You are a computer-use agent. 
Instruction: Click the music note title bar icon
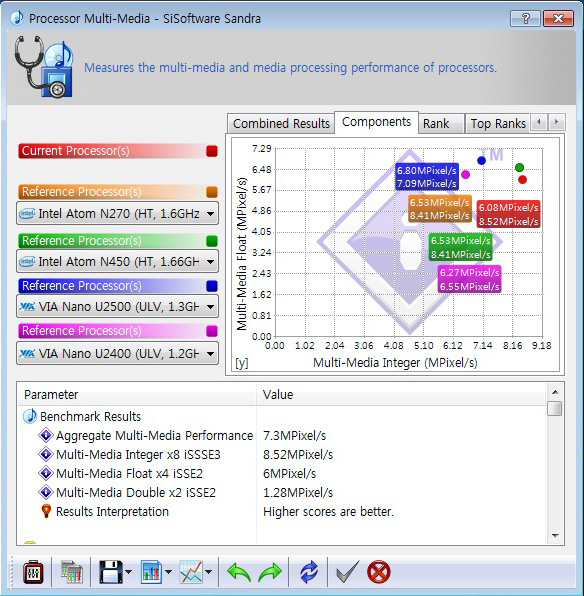17,18
